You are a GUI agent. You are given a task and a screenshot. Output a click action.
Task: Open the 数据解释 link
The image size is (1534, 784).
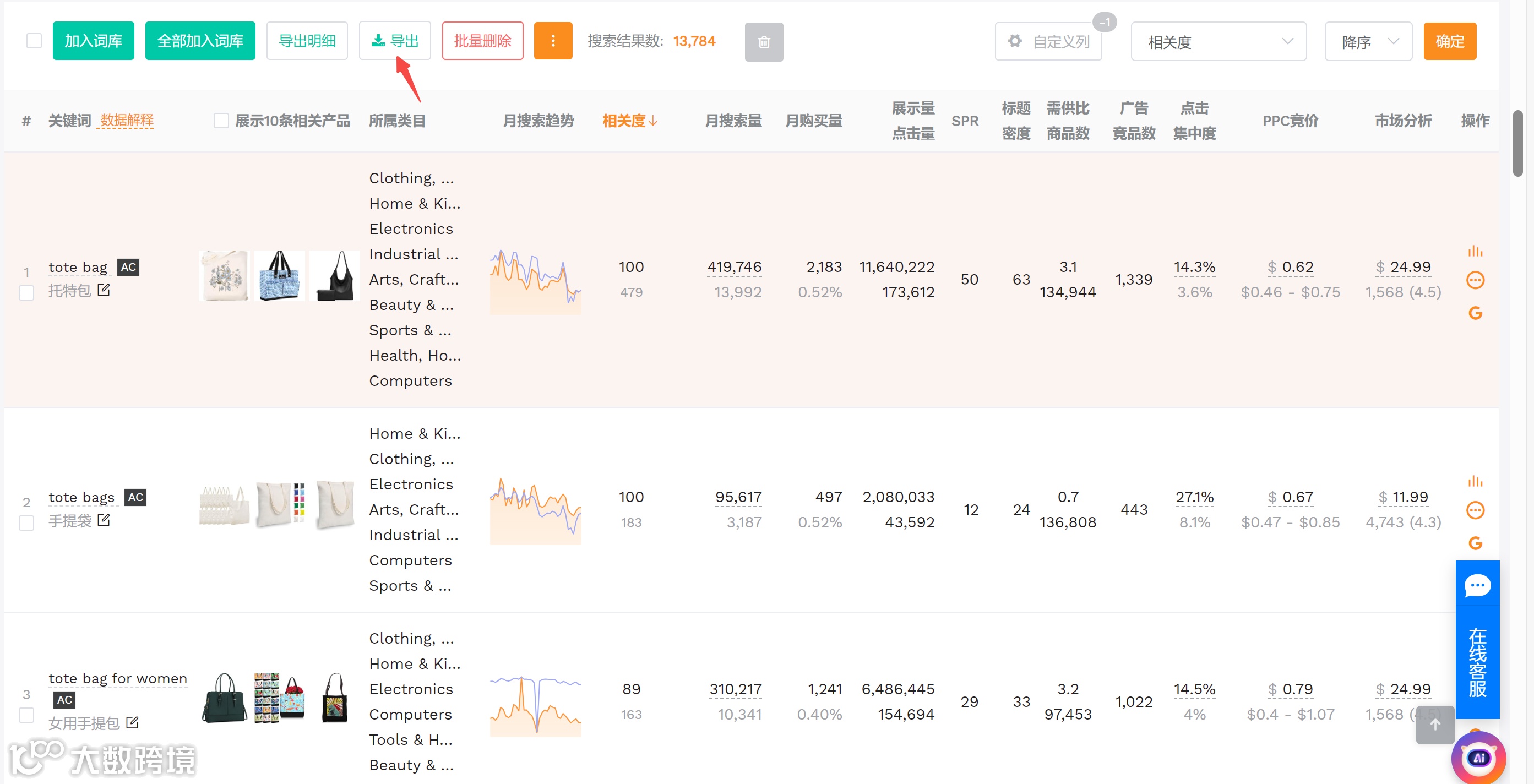pyautogui.click(x=126, y=121)
